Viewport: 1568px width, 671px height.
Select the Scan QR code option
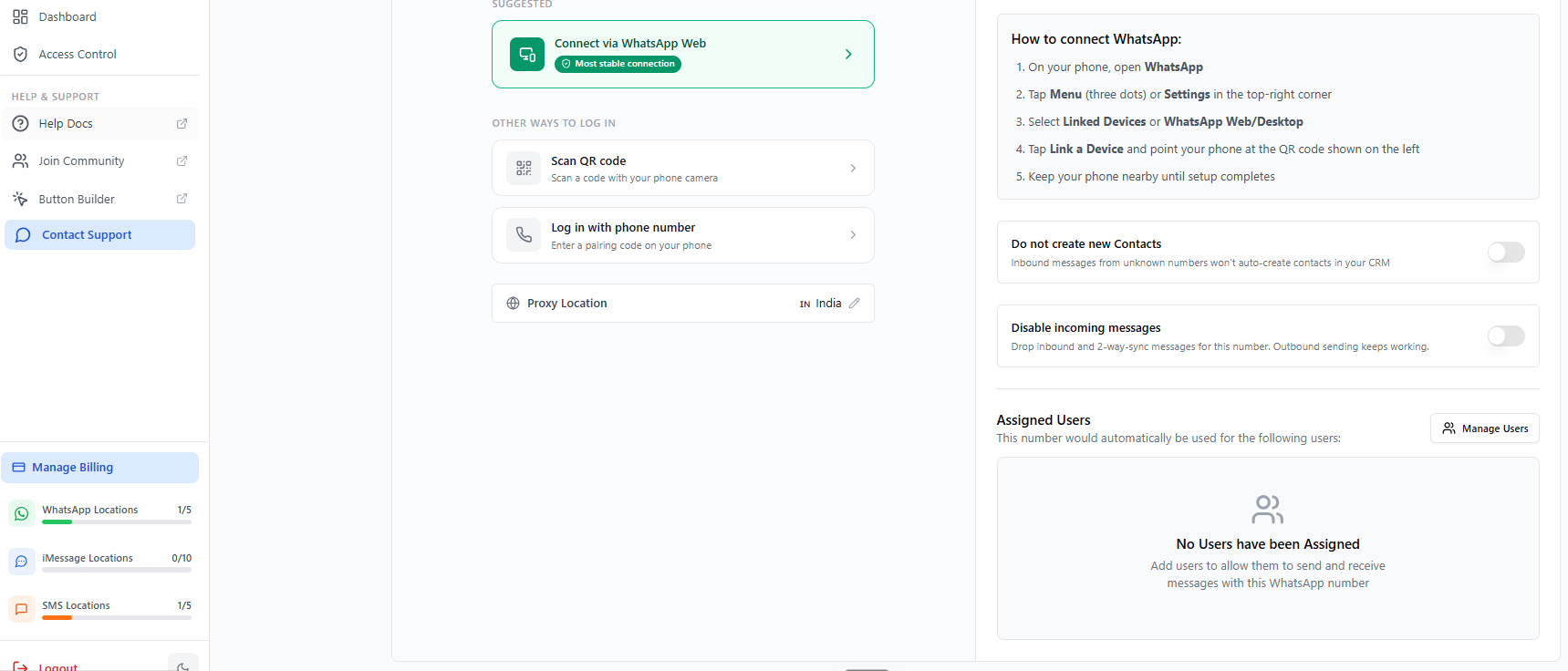tap(683, 168)
